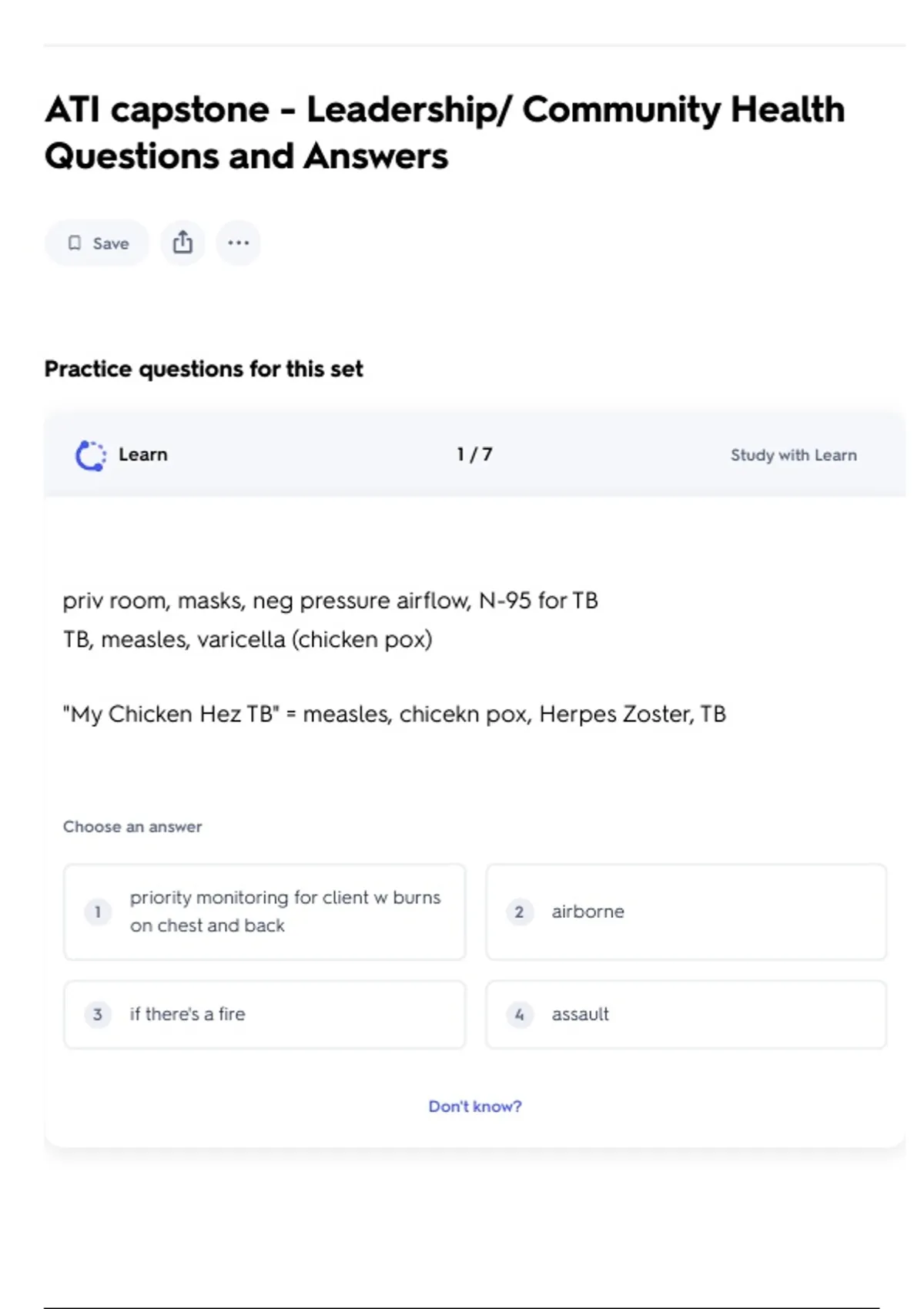This screenshot has width=924, height=1309.
Task: Click the "Practice questions for this set" heading
Action: (203, 369)
